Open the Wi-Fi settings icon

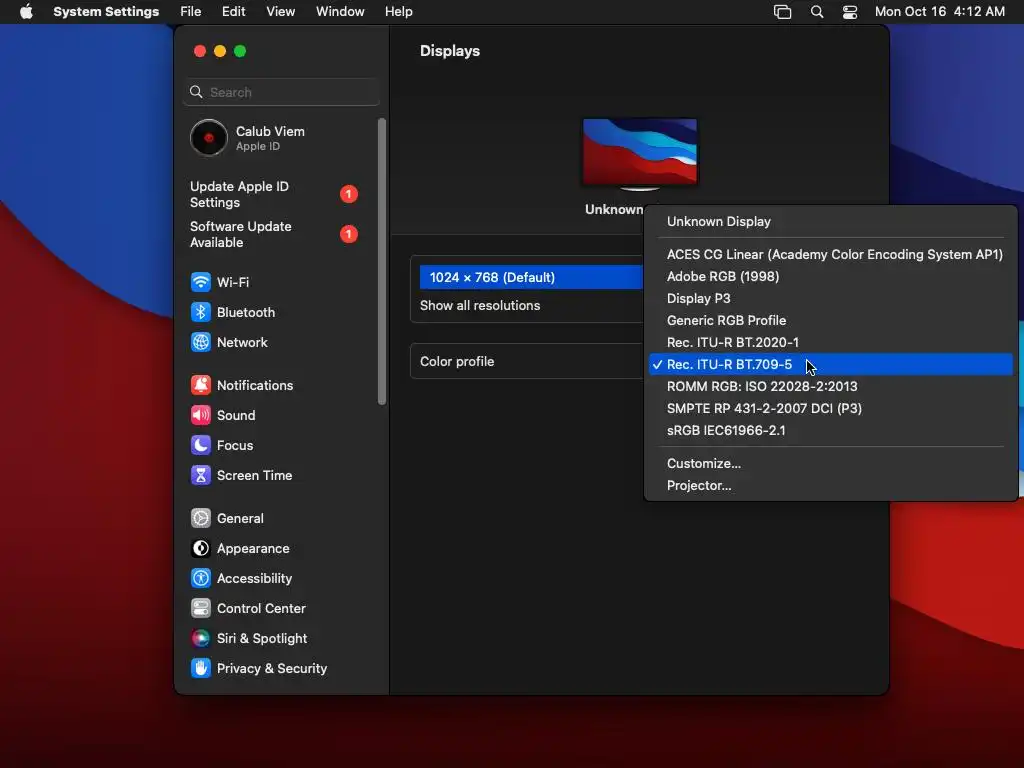tap(200, 282)
